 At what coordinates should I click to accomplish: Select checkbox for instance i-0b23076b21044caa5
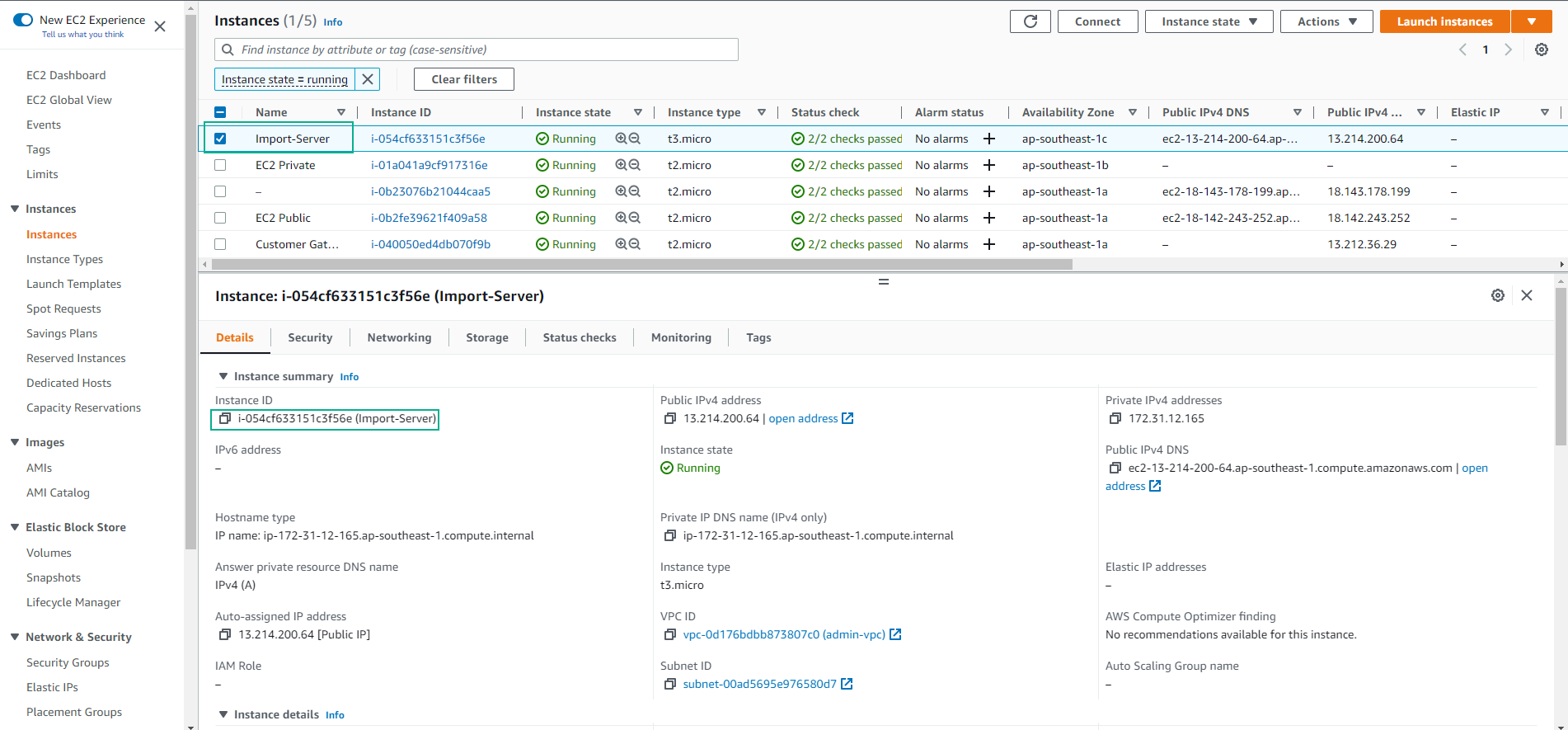point(220,191)
